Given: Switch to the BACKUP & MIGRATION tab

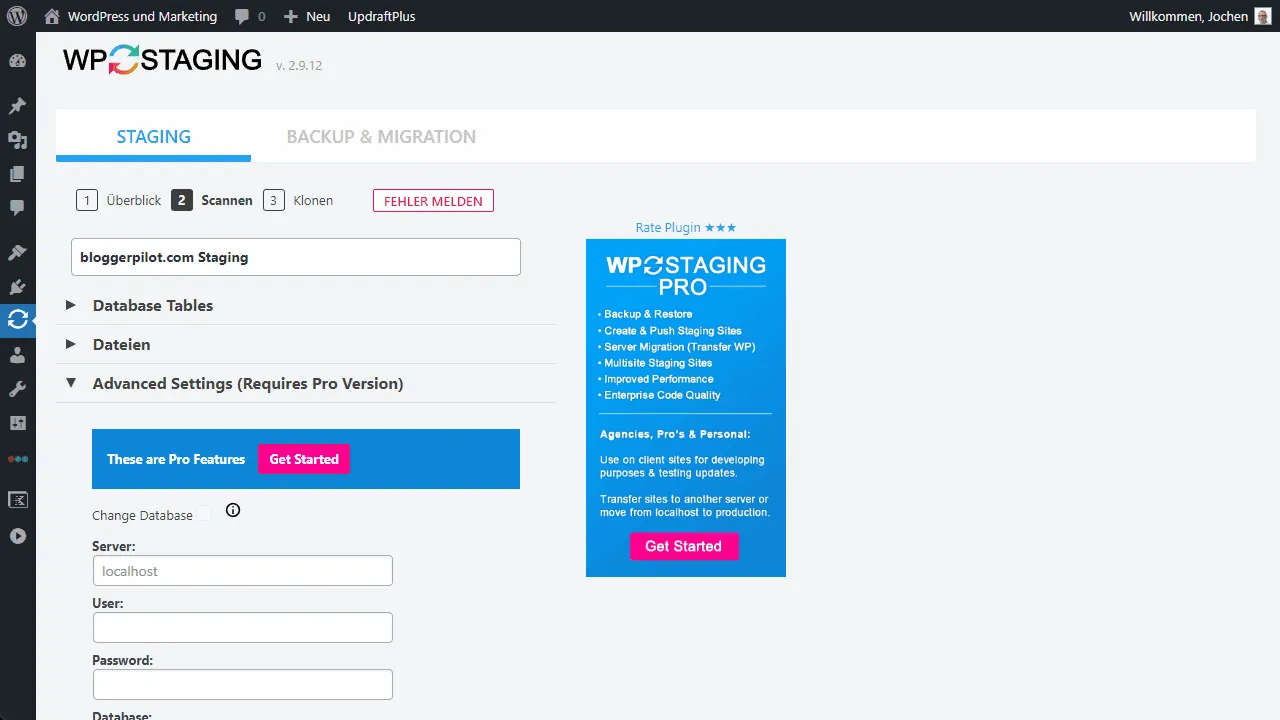Looking at the screenshot, I should (381, 136).
